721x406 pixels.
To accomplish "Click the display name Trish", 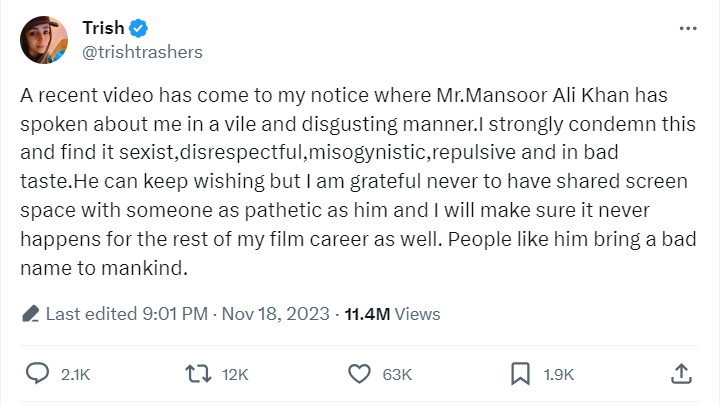I will pyautogui.click(x=103, y=29).
